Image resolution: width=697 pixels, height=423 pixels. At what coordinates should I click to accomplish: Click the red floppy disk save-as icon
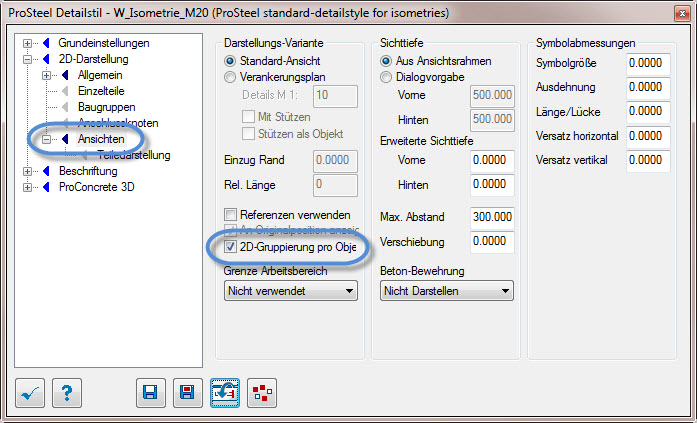point(188,393)
